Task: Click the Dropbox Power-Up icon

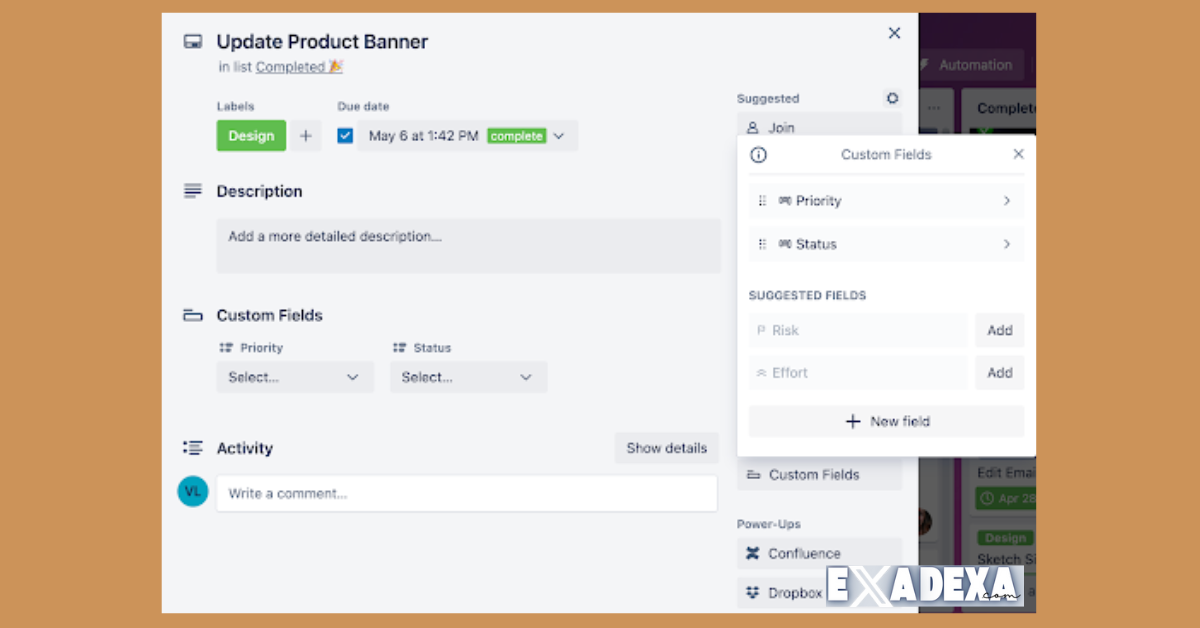Action: click(753, 592)
